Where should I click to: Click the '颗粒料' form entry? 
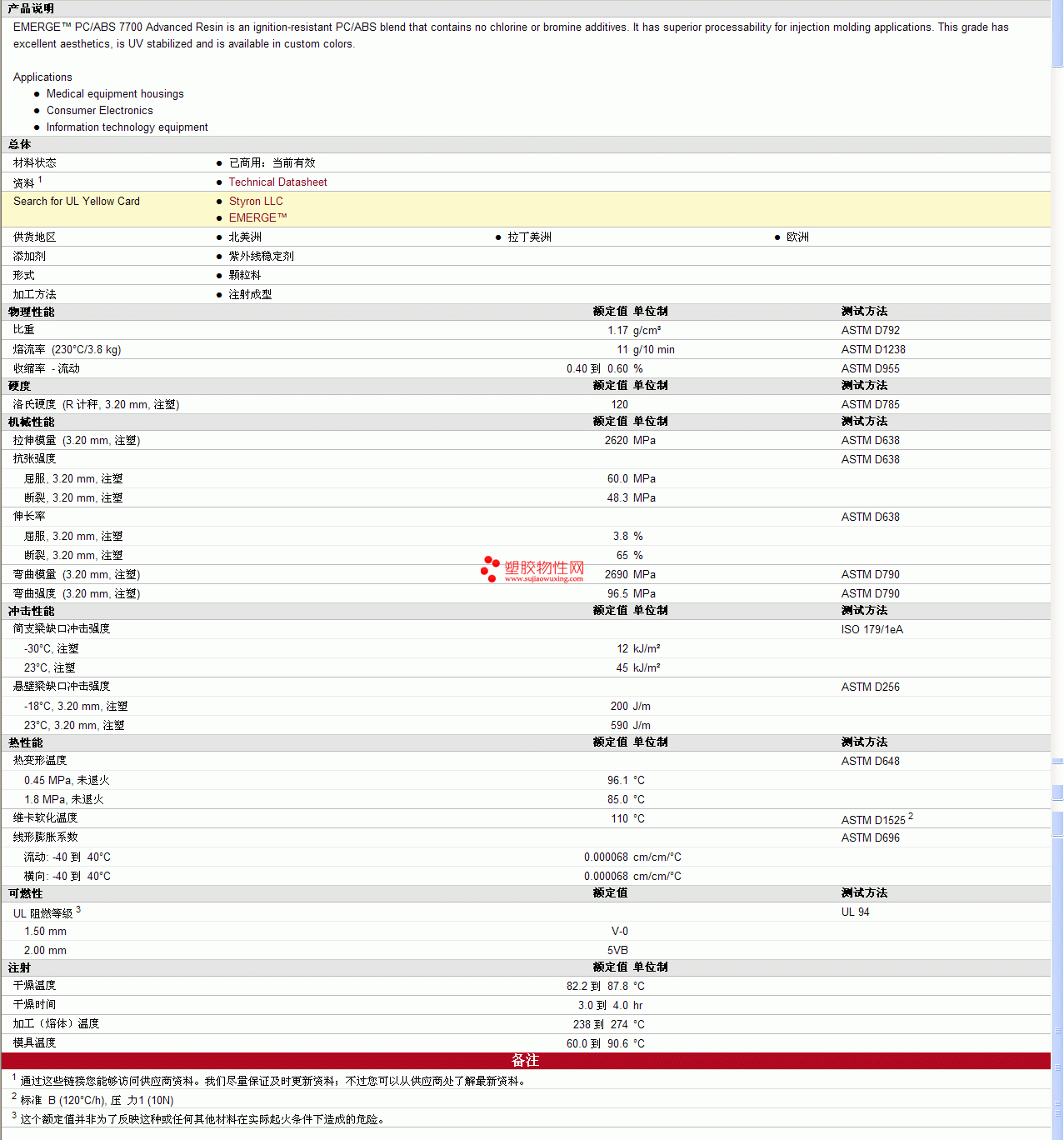[x=245, y=275]
